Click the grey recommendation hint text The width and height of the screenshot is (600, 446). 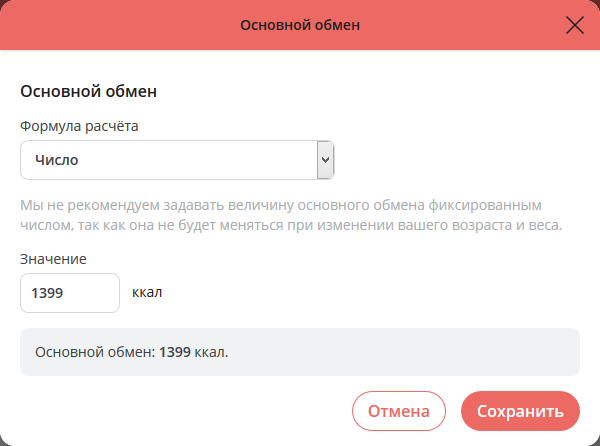coord(290,214)
